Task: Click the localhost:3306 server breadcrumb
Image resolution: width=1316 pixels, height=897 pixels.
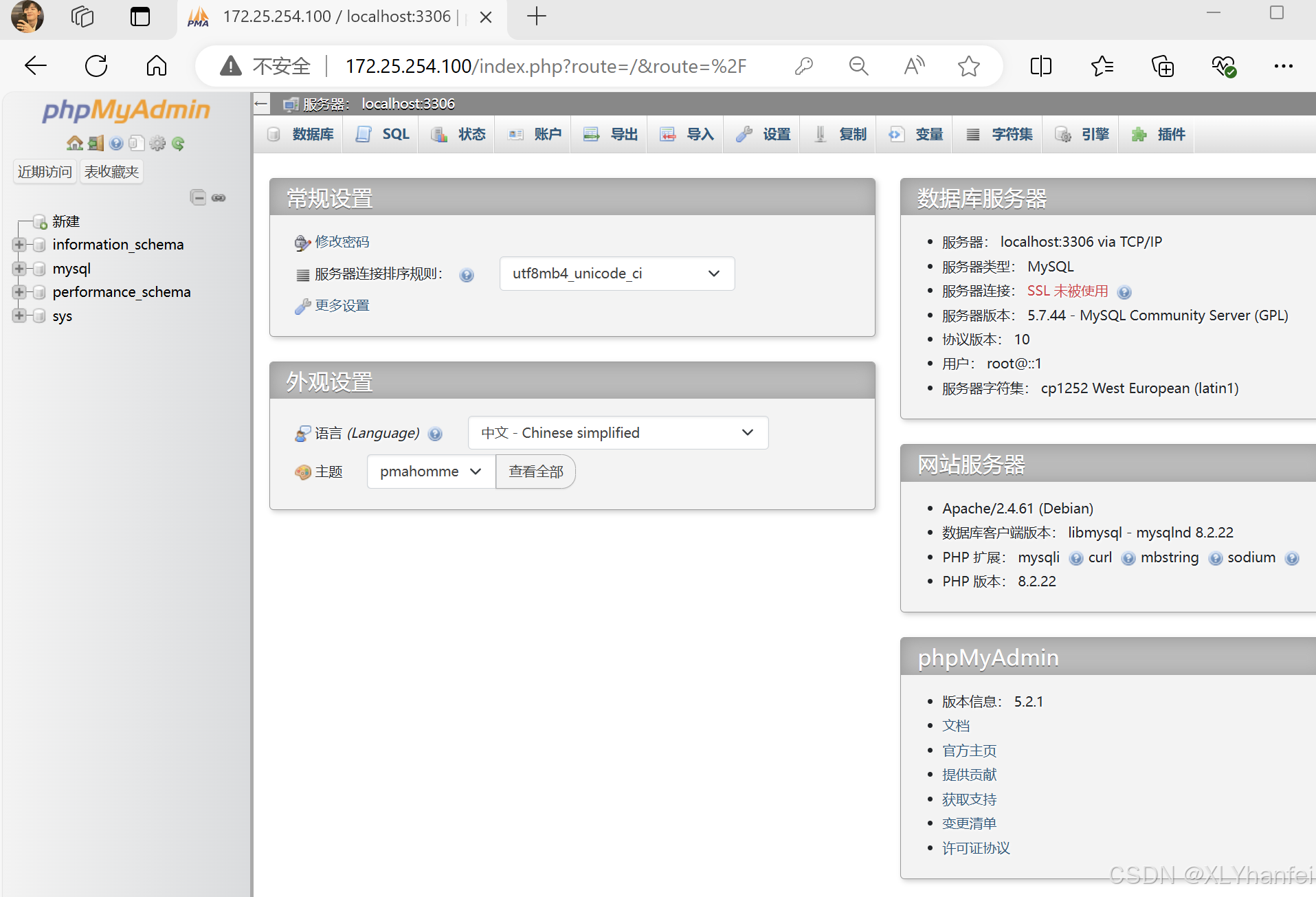Action: pos(408,104)
